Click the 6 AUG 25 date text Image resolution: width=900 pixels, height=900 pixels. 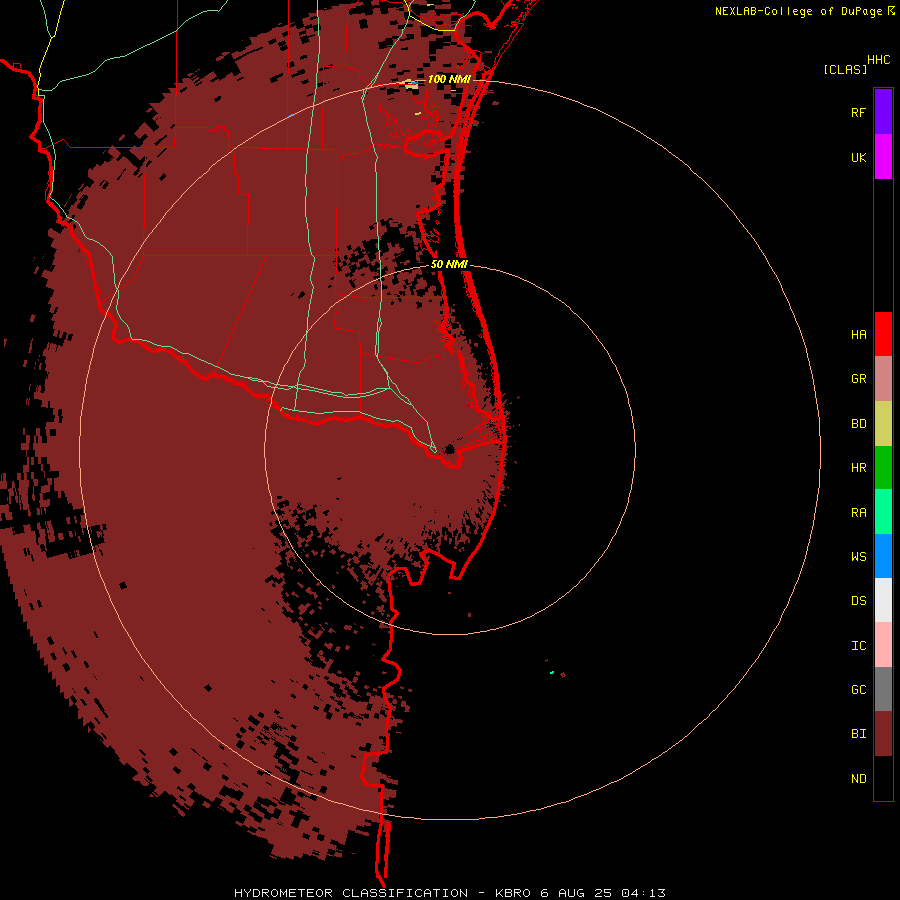click(576, 893)
